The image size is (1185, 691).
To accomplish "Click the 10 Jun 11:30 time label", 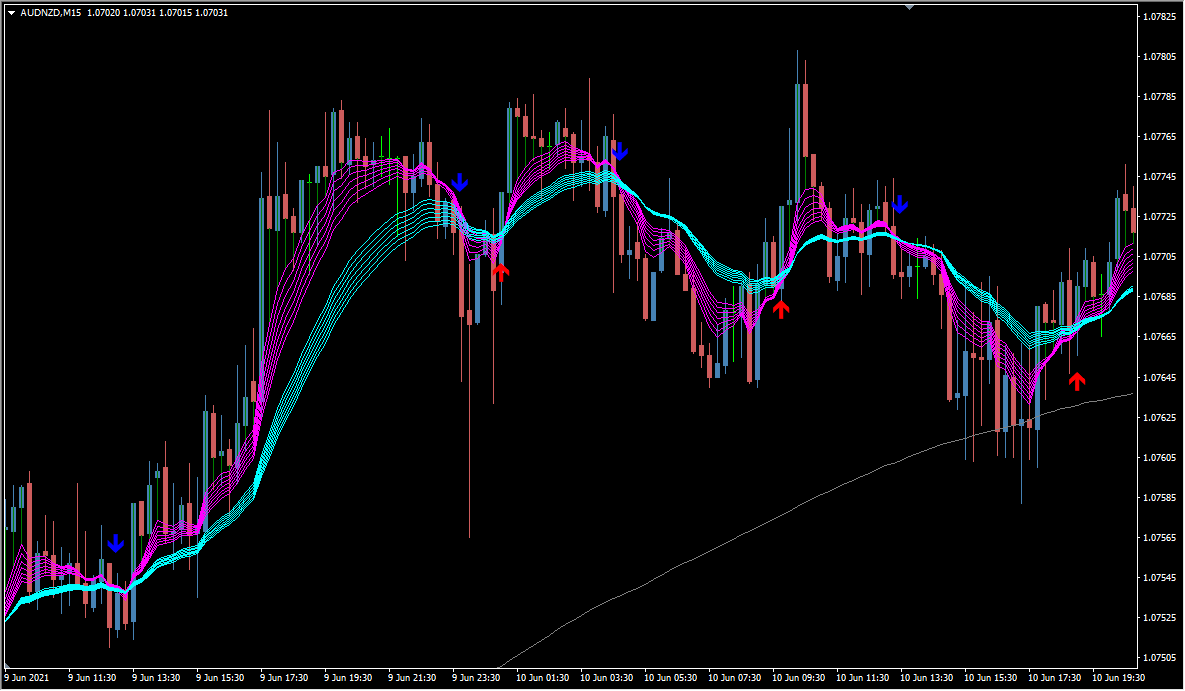I will tap(863, 678).
